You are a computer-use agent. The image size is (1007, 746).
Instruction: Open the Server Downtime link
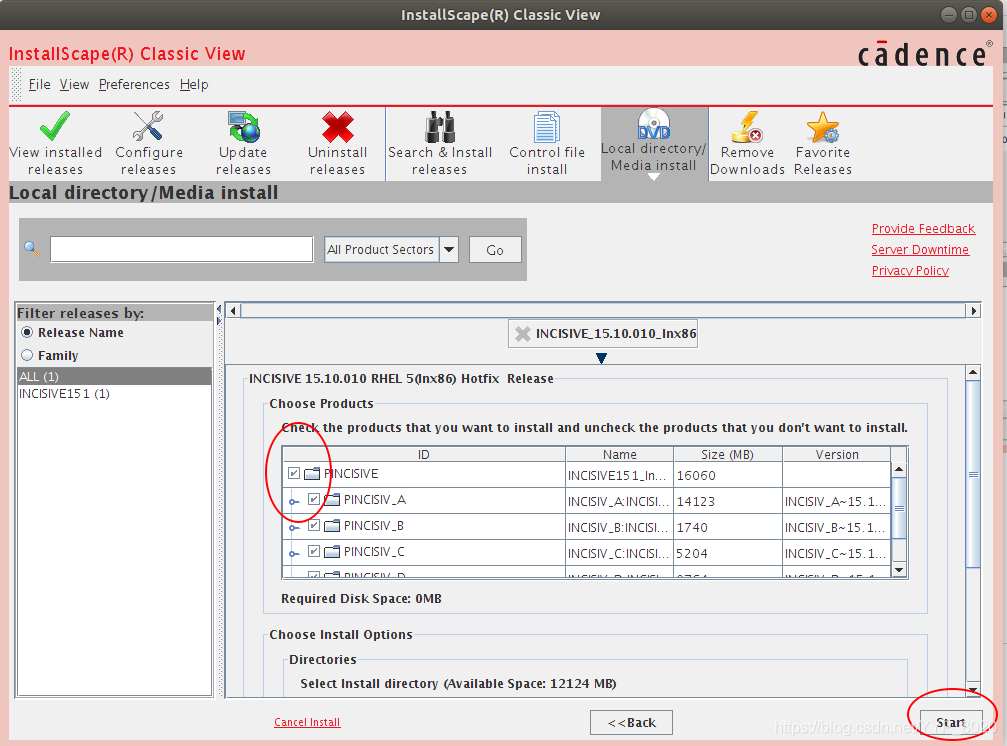[920, 250]
